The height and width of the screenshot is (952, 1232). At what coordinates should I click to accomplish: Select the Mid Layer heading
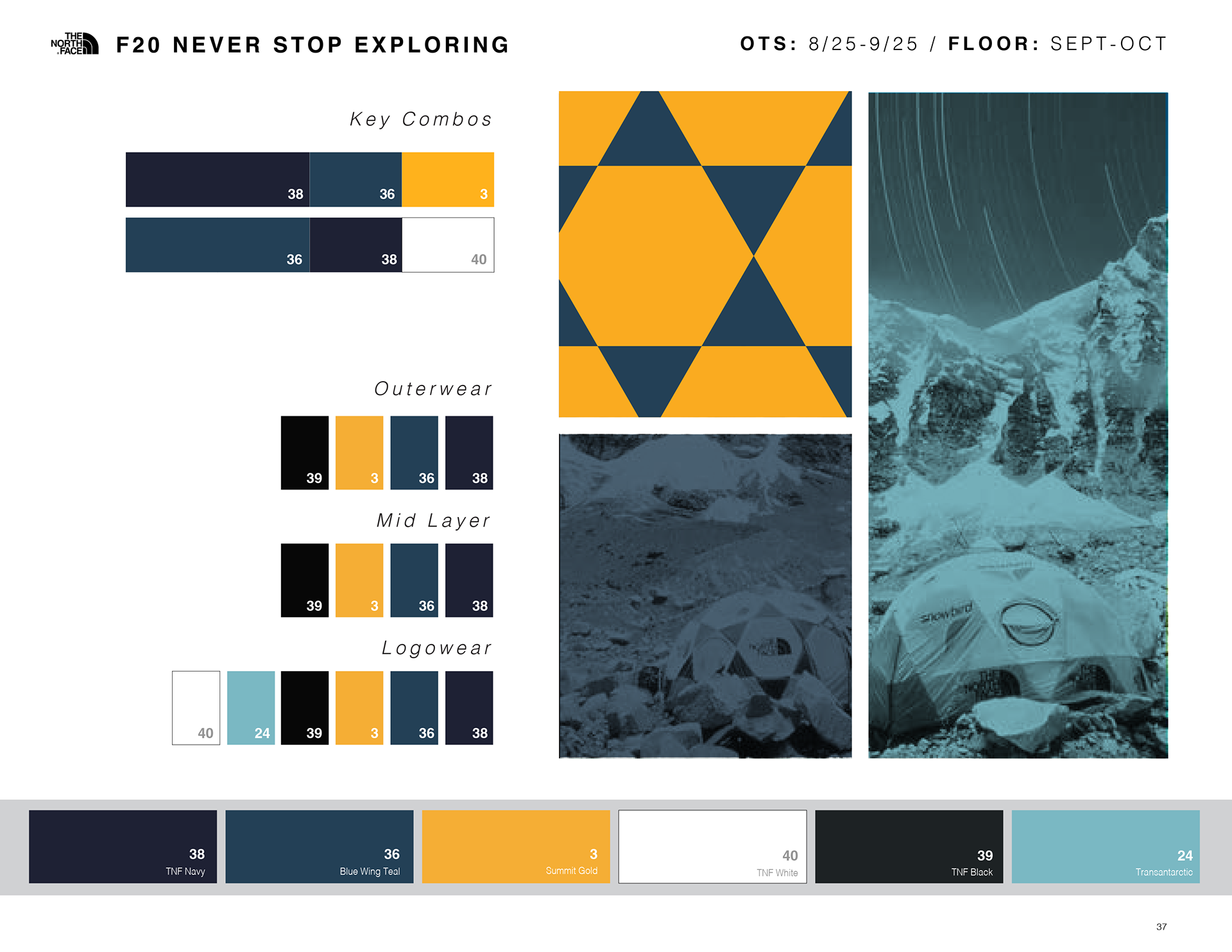(434, 520)
